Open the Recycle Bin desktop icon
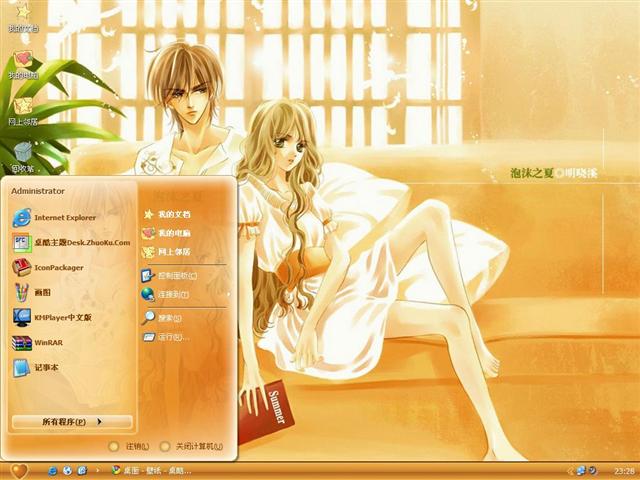This screenshot has height=480, width=640. 23,157
